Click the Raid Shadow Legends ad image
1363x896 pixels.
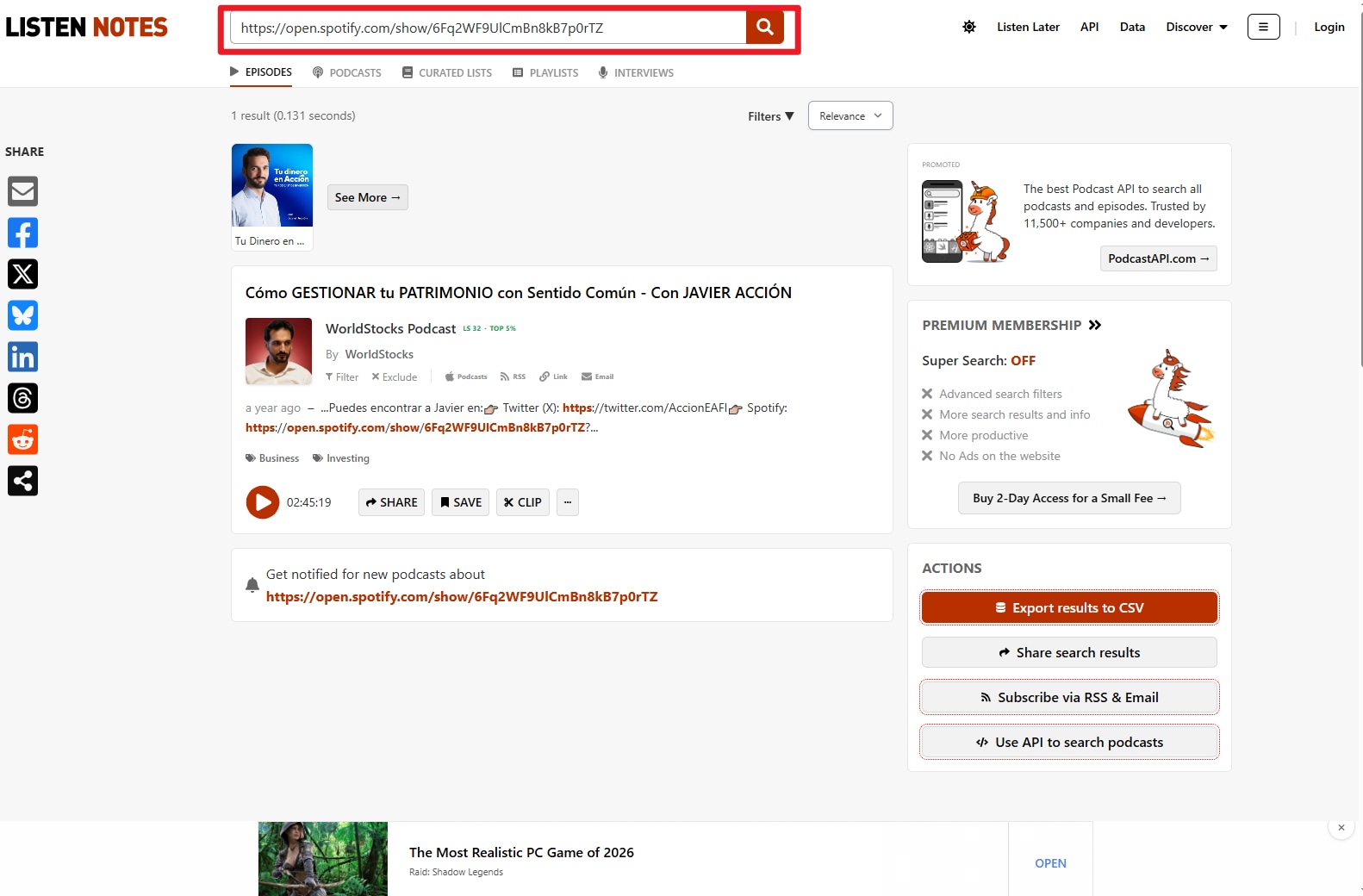click(323, 859)
